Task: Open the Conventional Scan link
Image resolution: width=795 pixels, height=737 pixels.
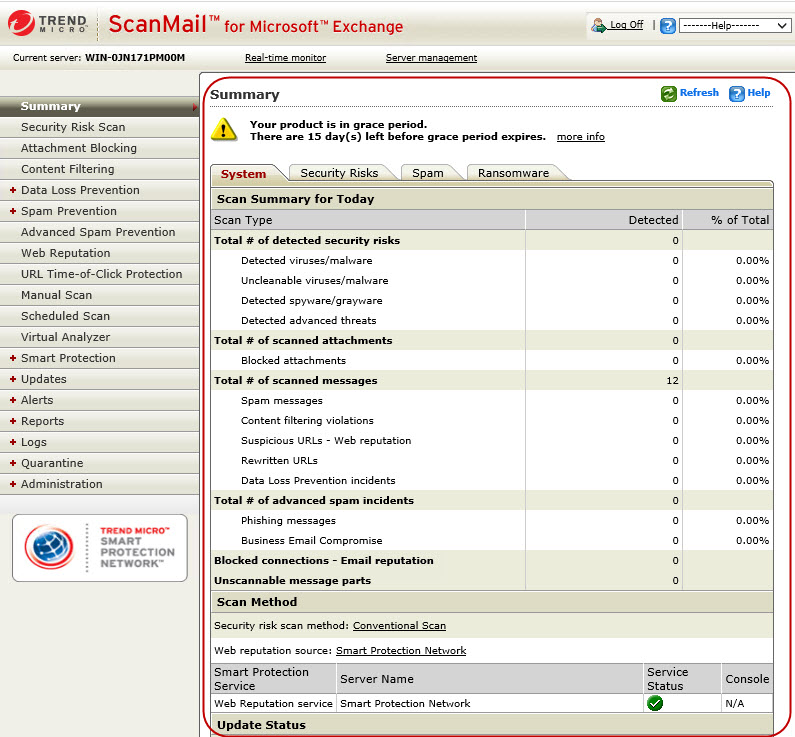Action: point(399,626)
